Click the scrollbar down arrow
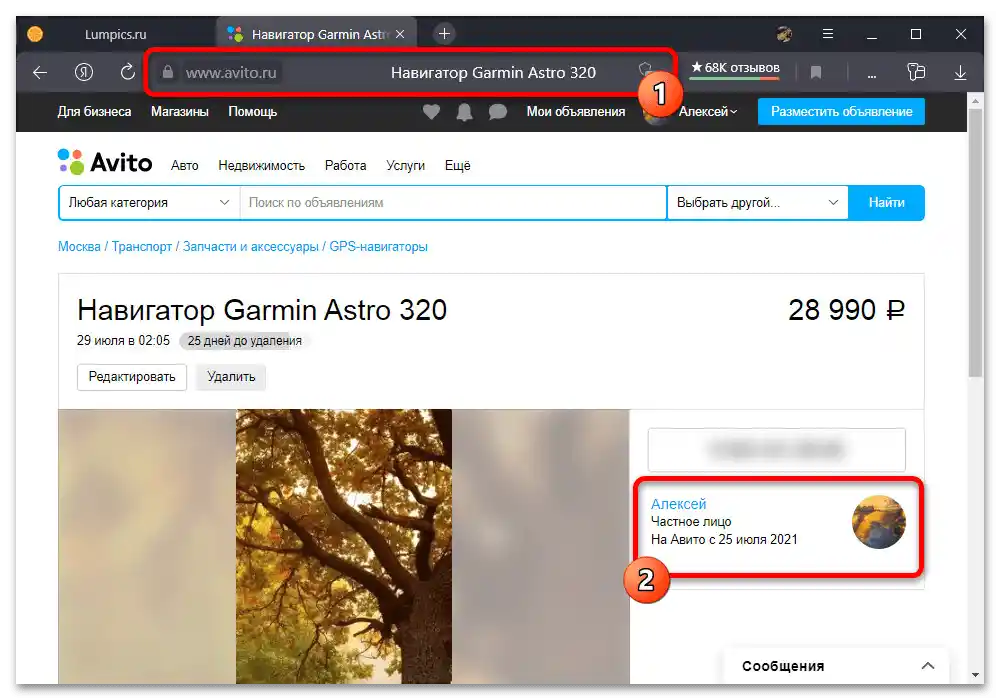 pos(975,675)
